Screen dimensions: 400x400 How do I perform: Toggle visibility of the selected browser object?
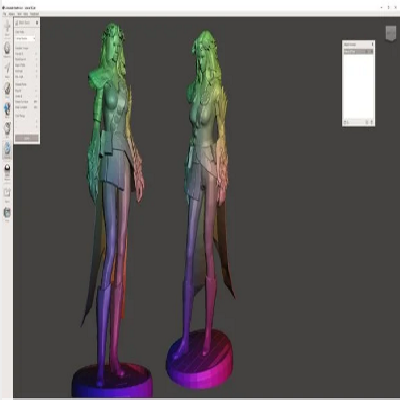pyautogui.click(x=369, y=52)
